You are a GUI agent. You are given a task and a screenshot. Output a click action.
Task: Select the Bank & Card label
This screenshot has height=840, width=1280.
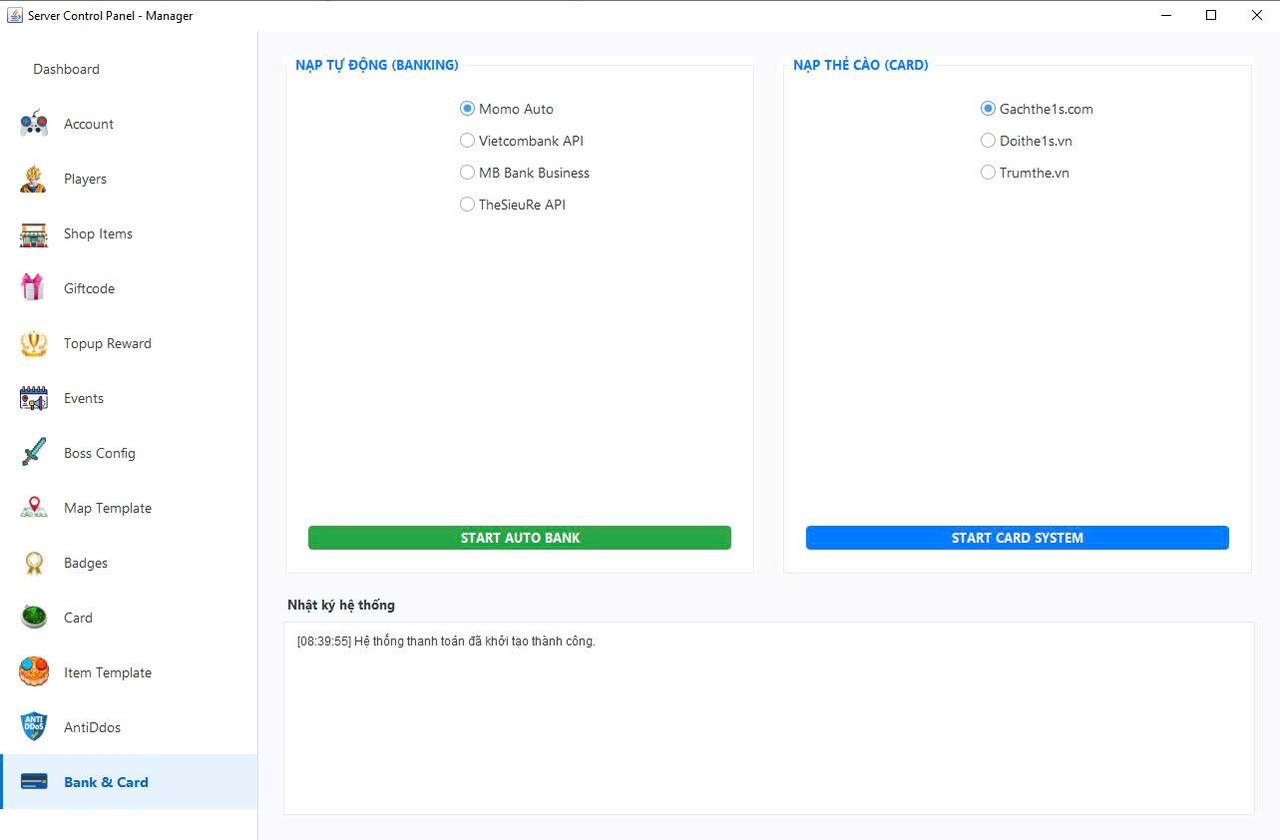106,782
